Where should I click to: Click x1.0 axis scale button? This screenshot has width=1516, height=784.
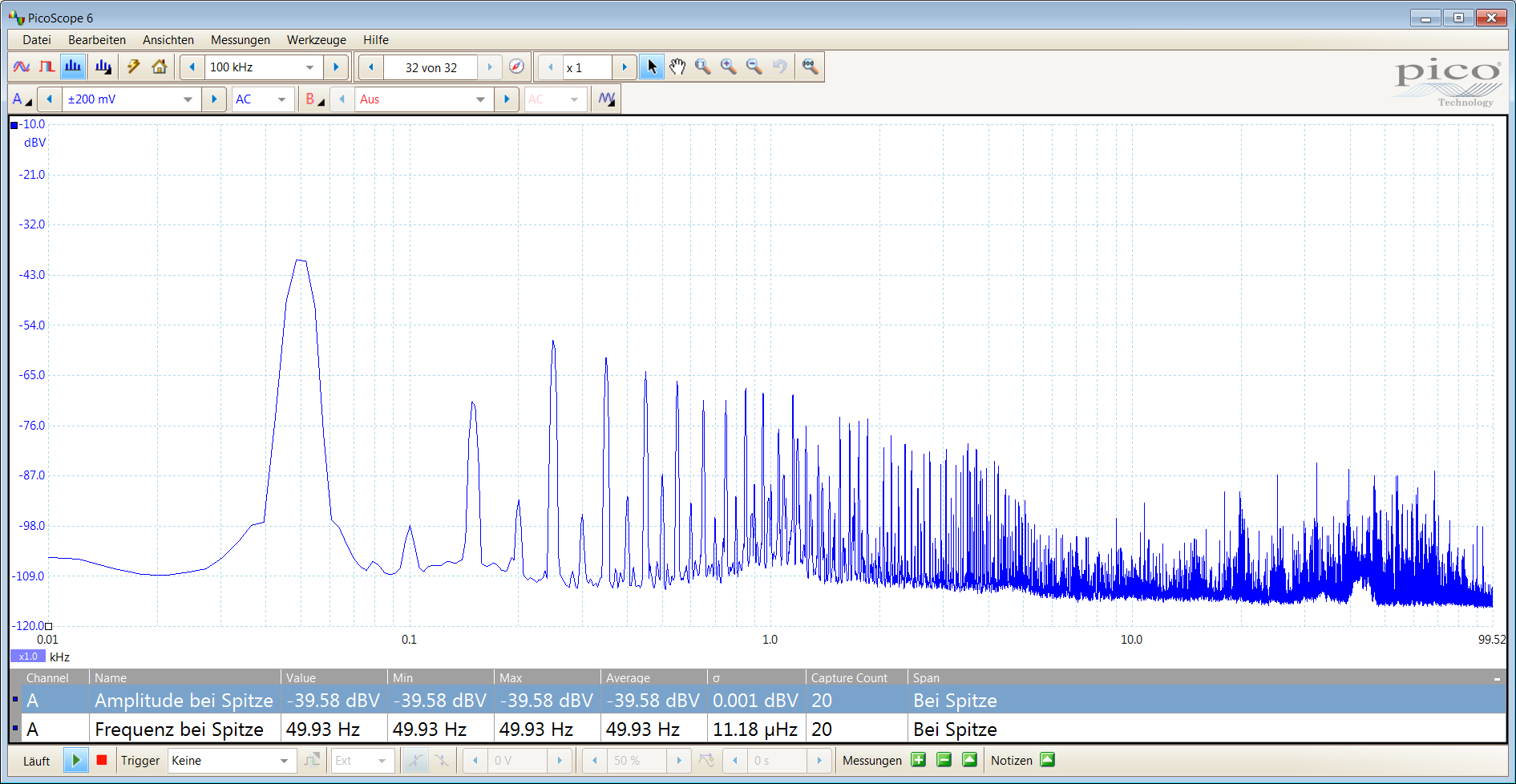point(28,657)
